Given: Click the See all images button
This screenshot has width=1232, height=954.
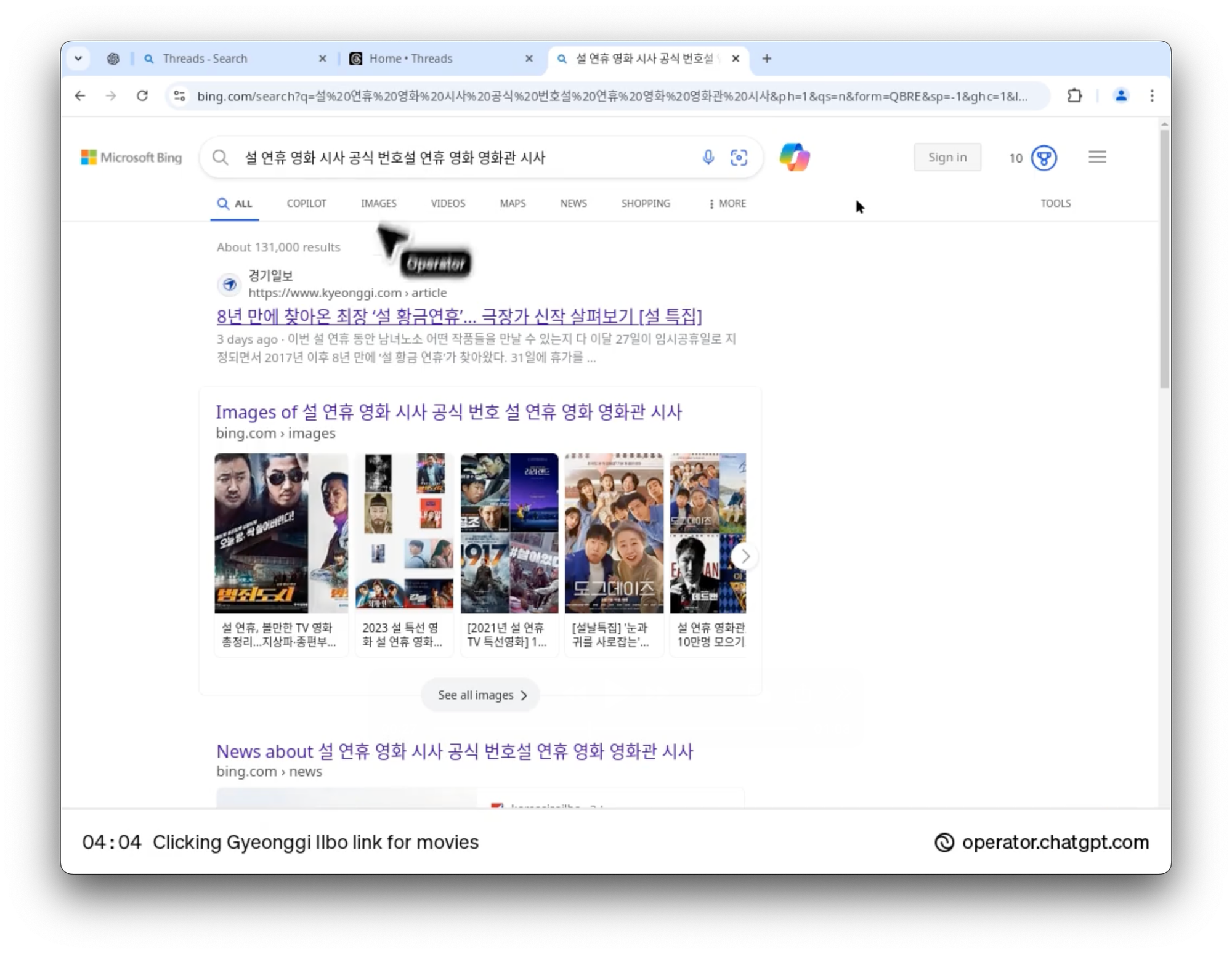Looking at the screenshot, I should (x=480, y=695).
